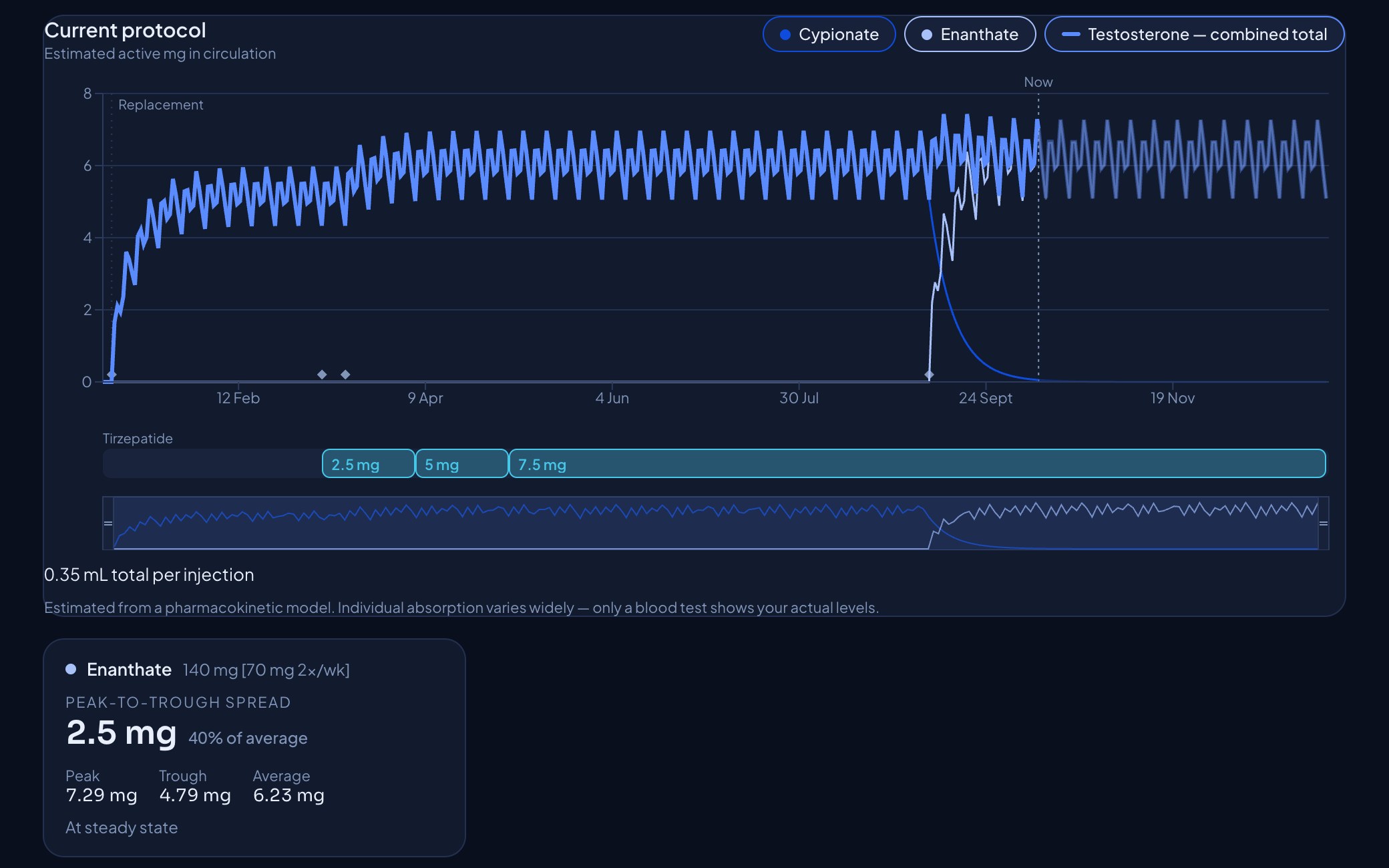Image resolution: width=1389 pixels, height=868 pixels.
Task: Click the 40% of average text
Action: point(248,738)
